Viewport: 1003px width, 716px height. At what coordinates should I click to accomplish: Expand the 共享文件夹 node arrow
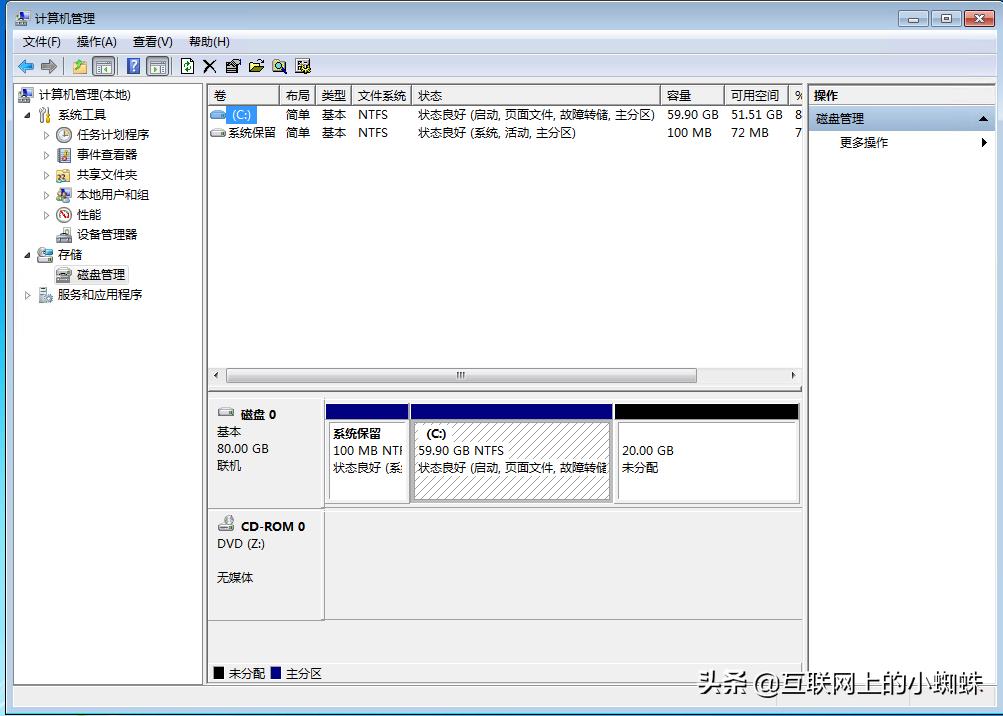point(46,175)
